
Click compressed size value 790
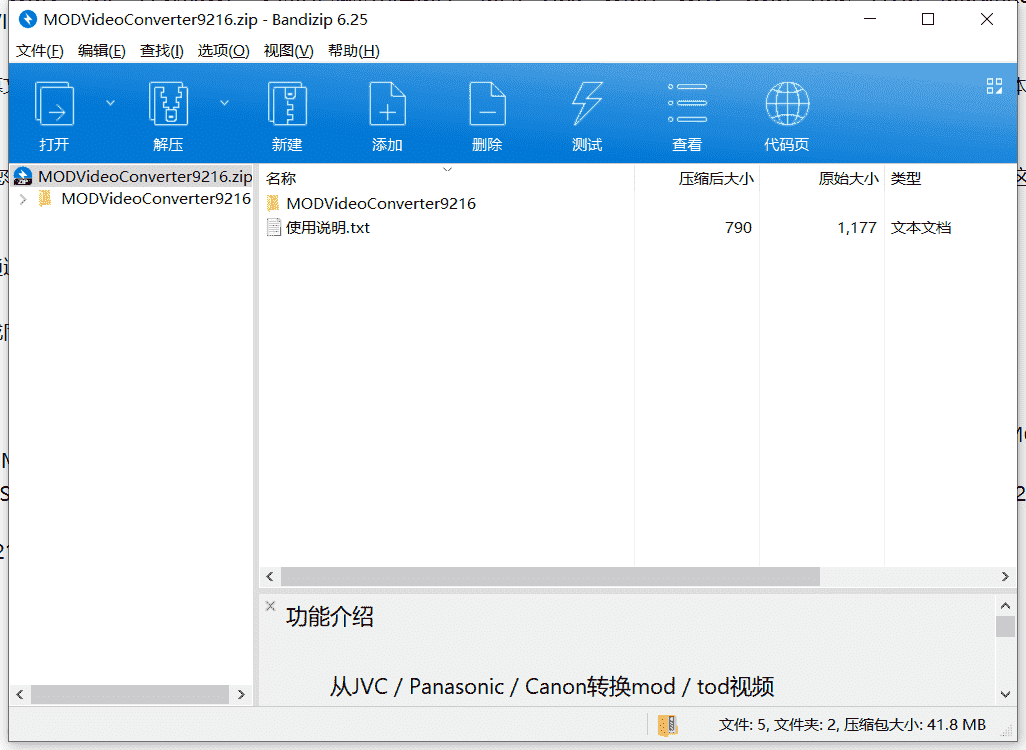click(738, 228)
